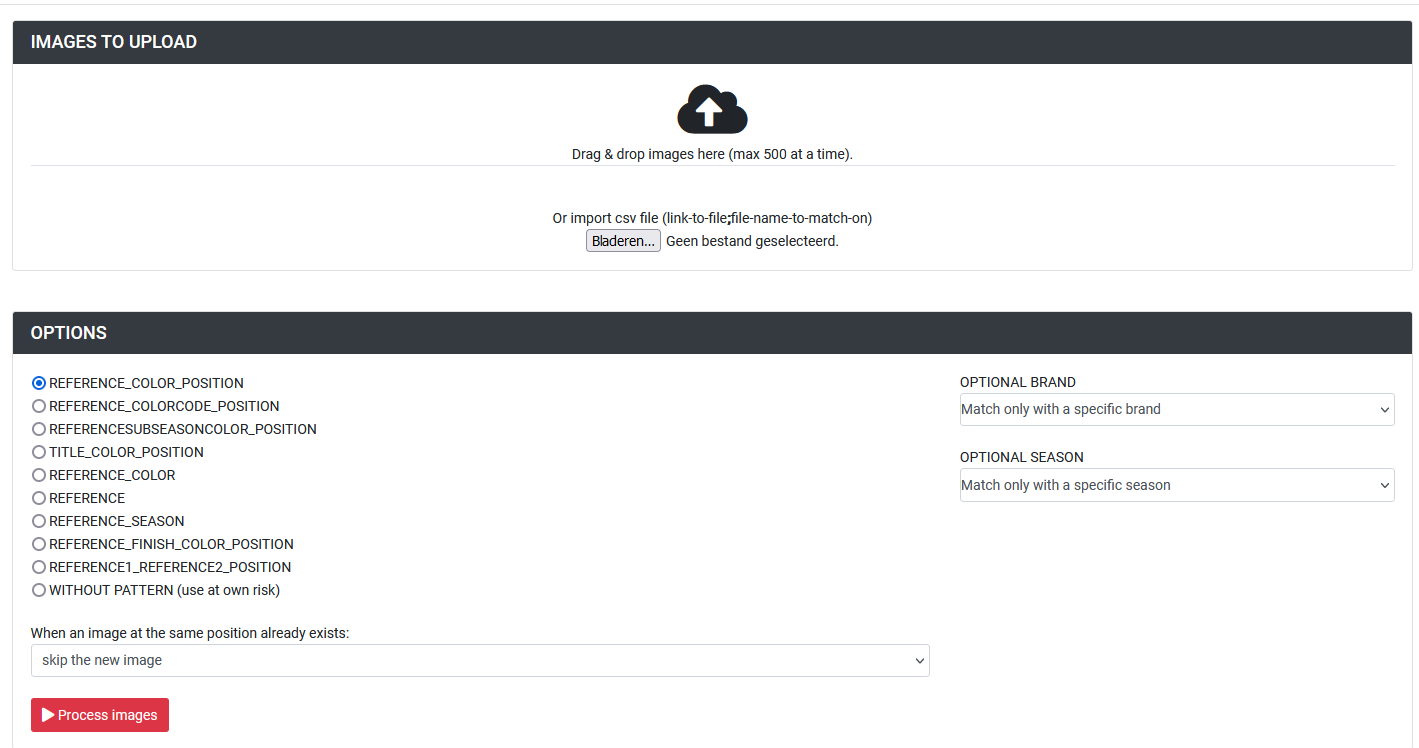Select the REFERENCE_SEASON radio option
This screenshot has width=1419, height=748.
39,521
